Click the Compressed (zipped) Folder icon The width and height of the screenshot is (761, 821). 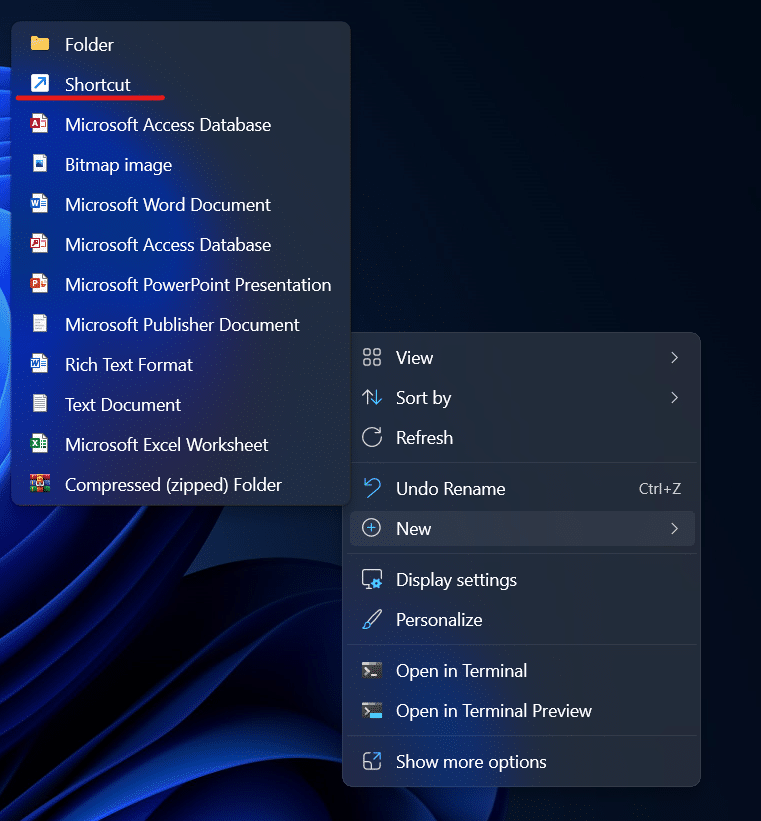(x=40, y=483)
